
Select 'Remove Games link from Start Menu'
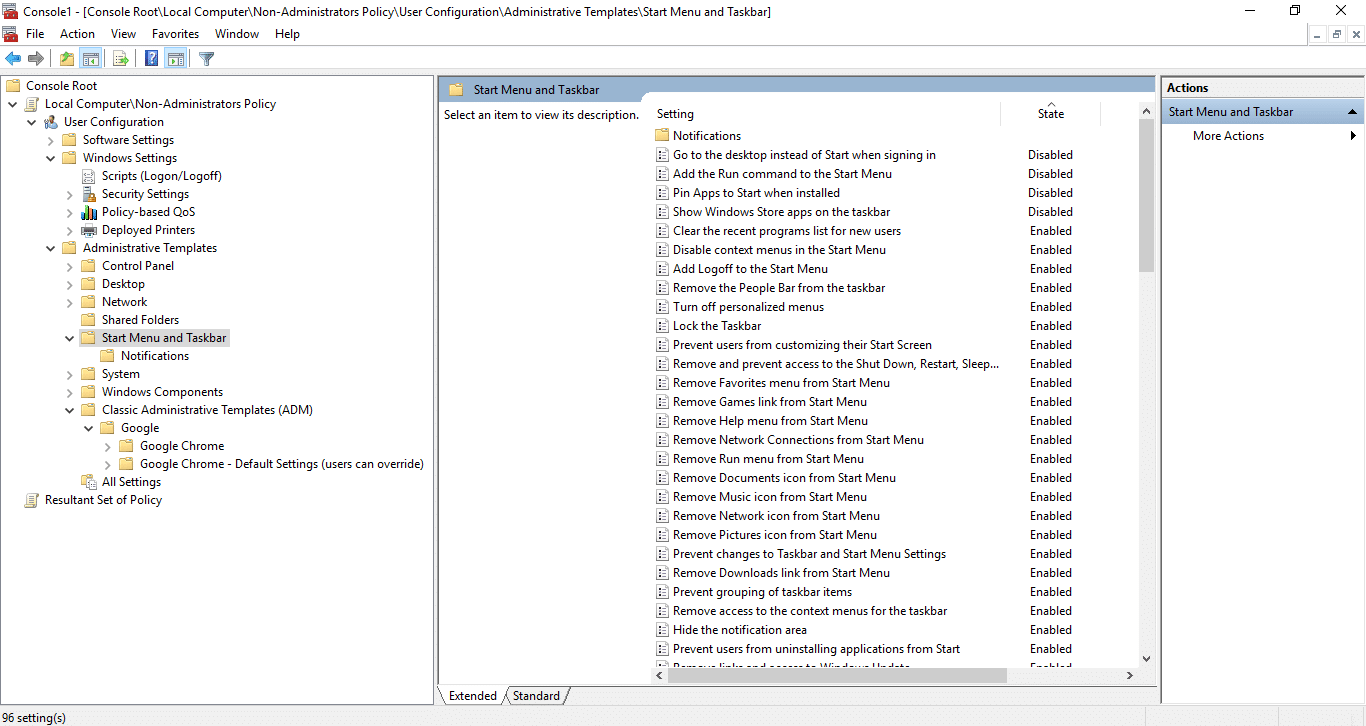(x=770, y=402)
